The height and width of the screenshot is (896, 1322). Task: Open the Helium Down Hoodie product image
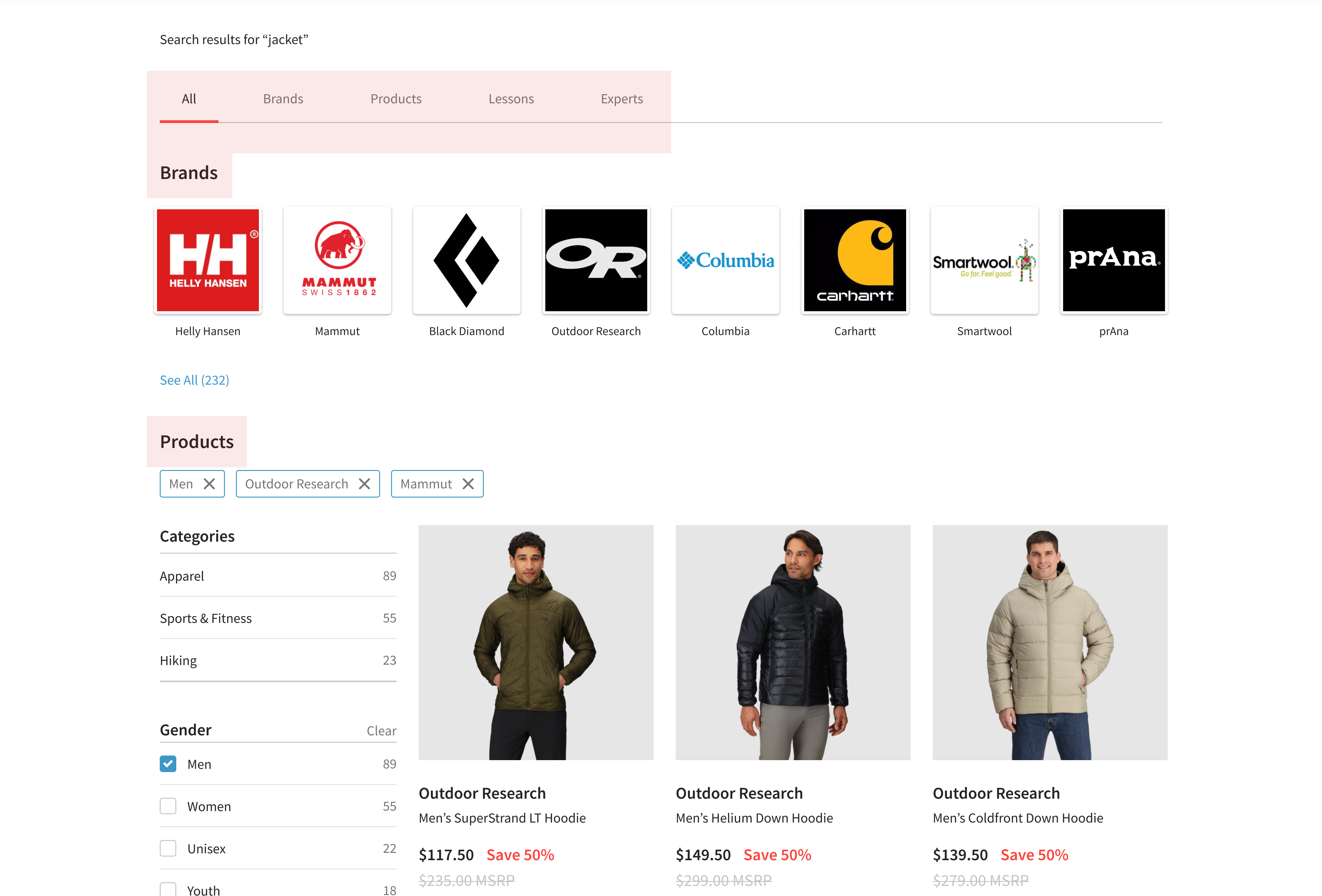[793, 642]
